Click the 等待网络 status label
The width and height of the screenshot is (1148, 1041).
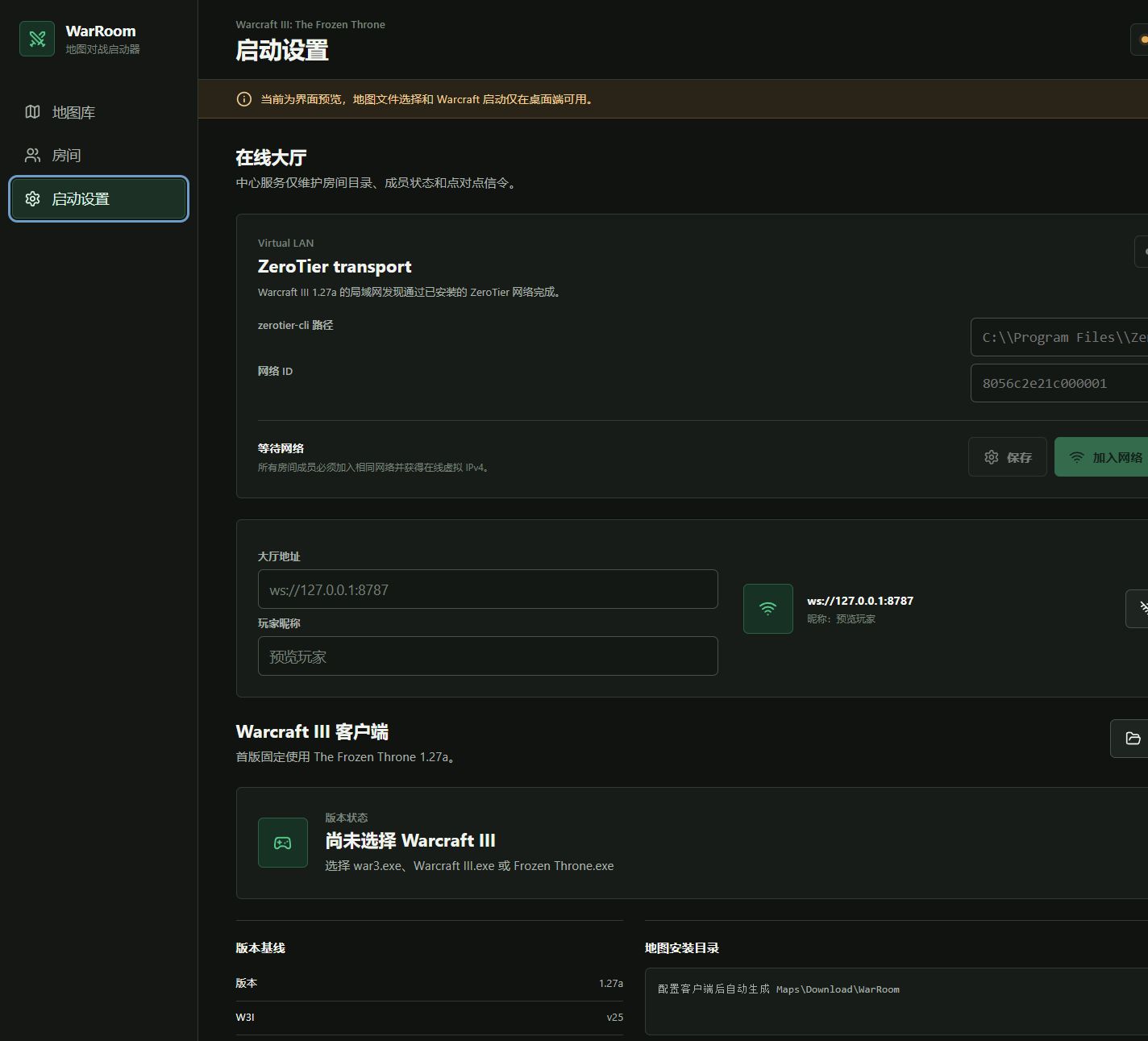281,448
